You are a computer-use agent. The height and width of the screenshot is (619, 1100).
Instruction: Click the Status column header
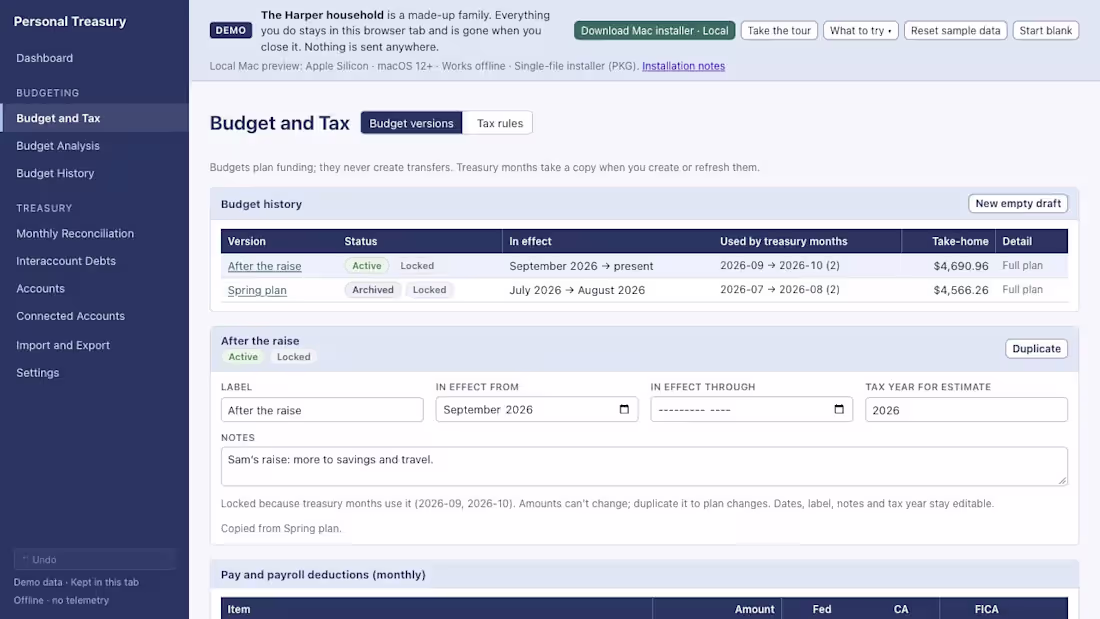361,241
